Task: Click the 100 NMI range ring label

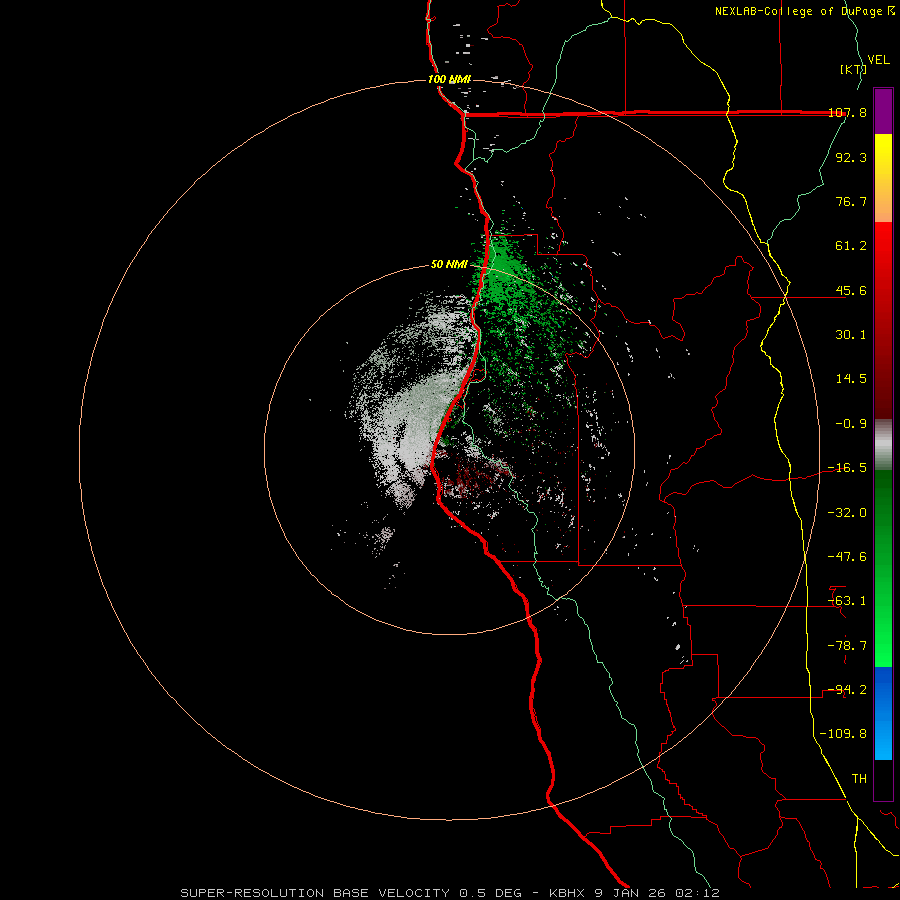Action: 449,79
